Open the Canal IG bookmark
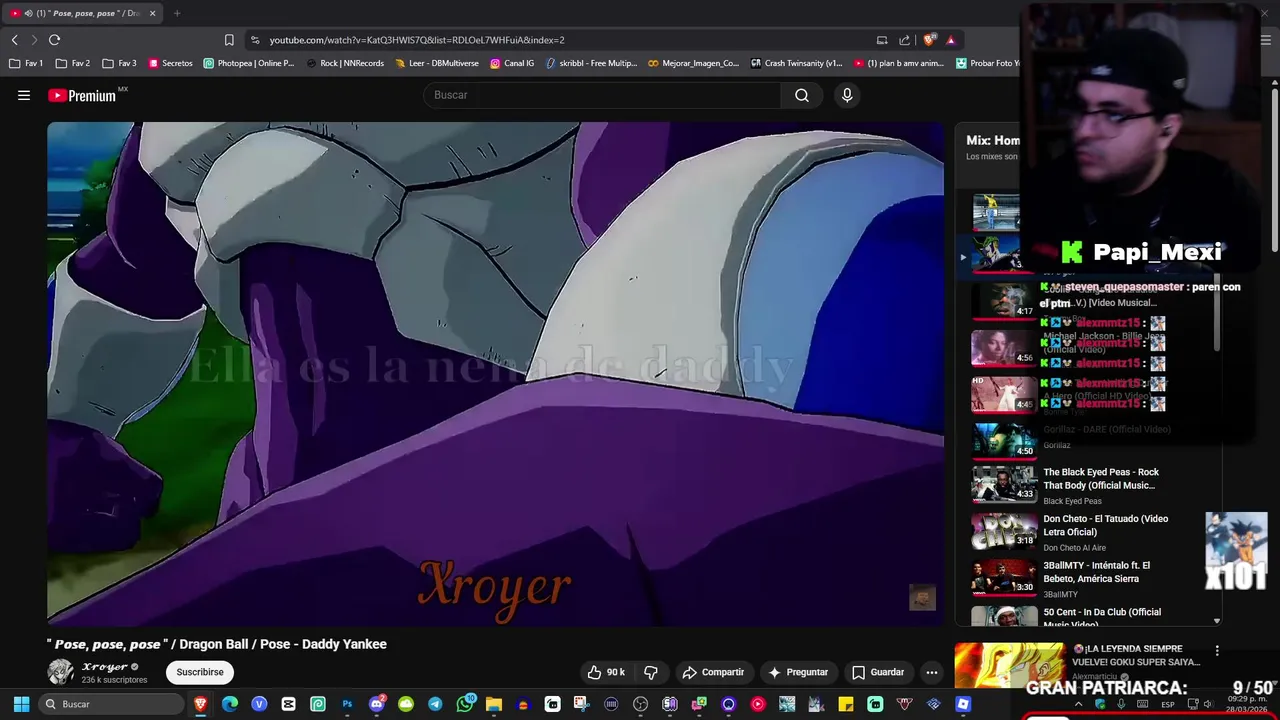The image size is (1280, 720). pos(512,63)
